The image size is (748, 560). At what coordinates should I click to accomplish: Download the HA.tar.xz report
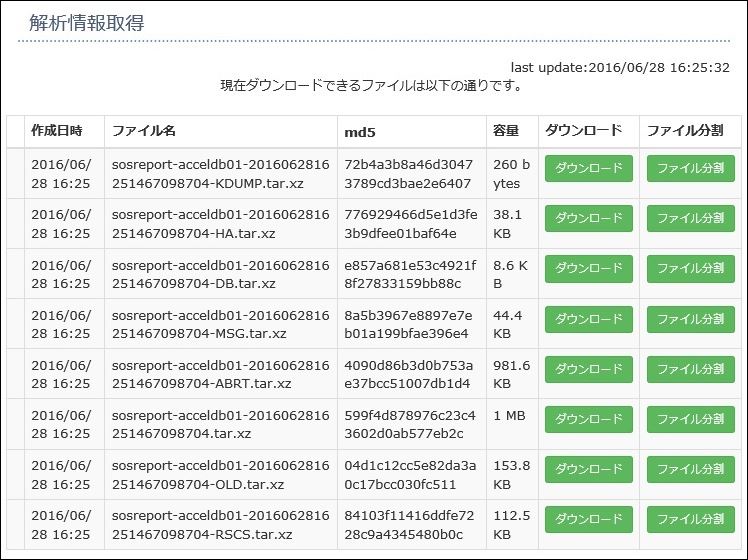(x=589, y=218)
